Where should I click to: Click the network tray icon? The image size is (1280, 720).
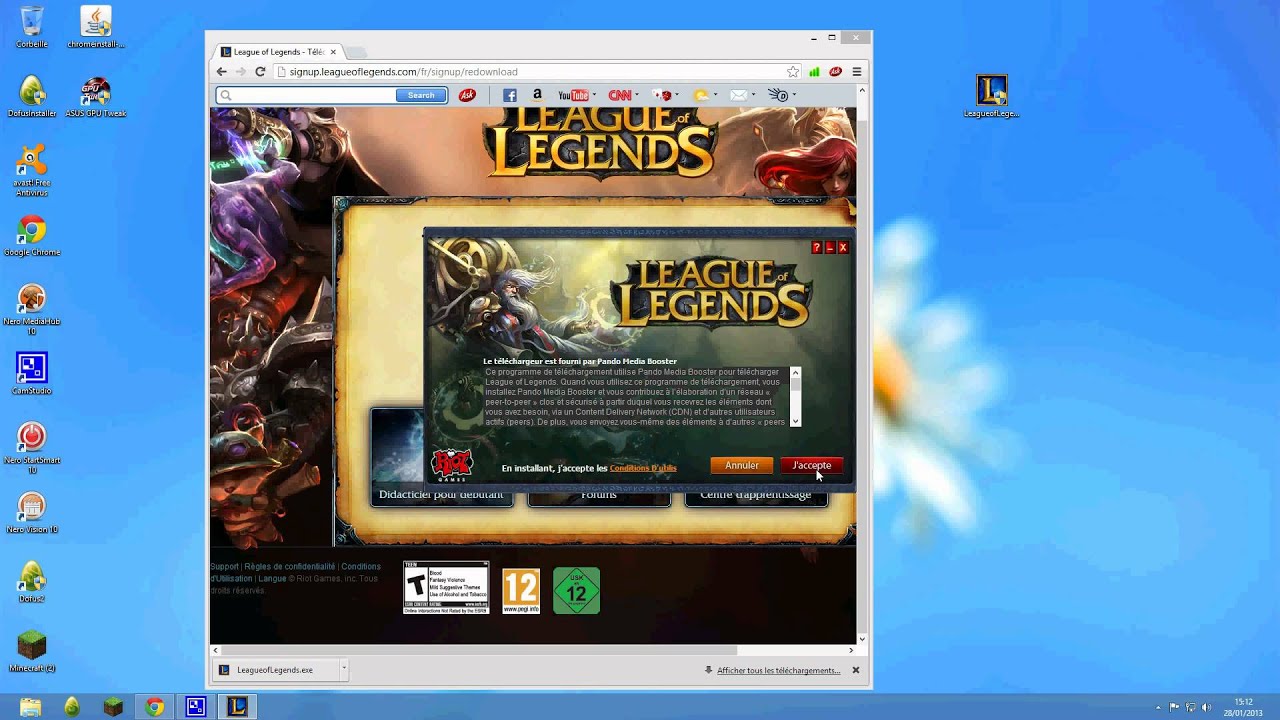[1191, 708]
